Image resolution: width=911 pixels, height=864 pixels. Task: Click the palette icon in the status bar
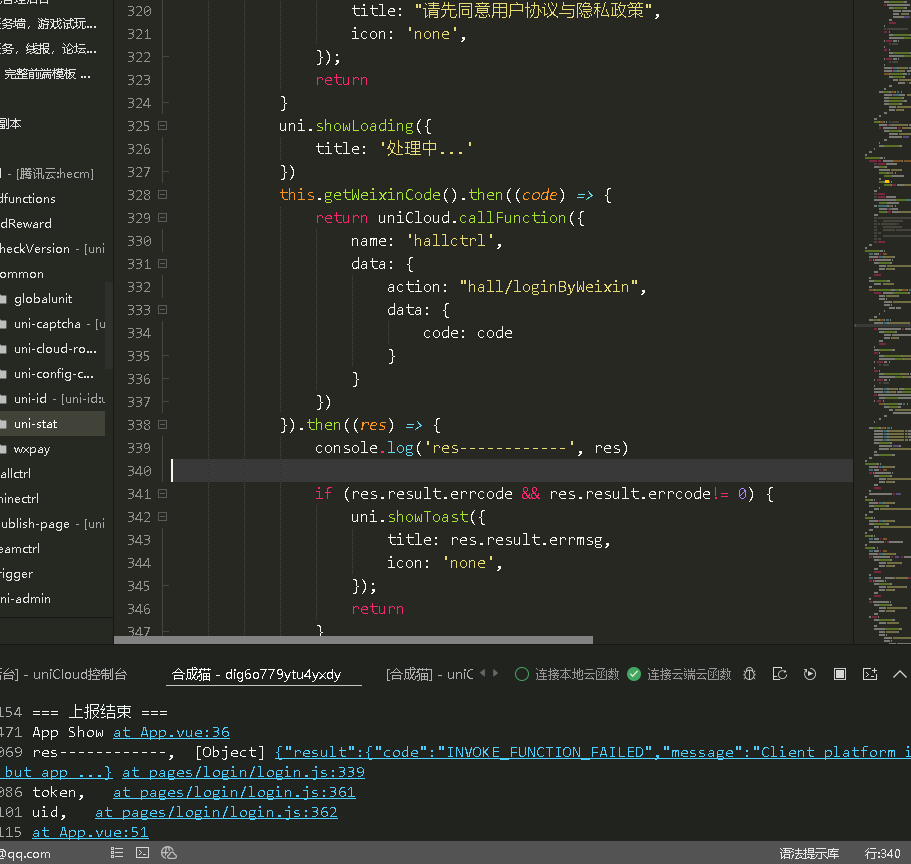coord(169,853)
